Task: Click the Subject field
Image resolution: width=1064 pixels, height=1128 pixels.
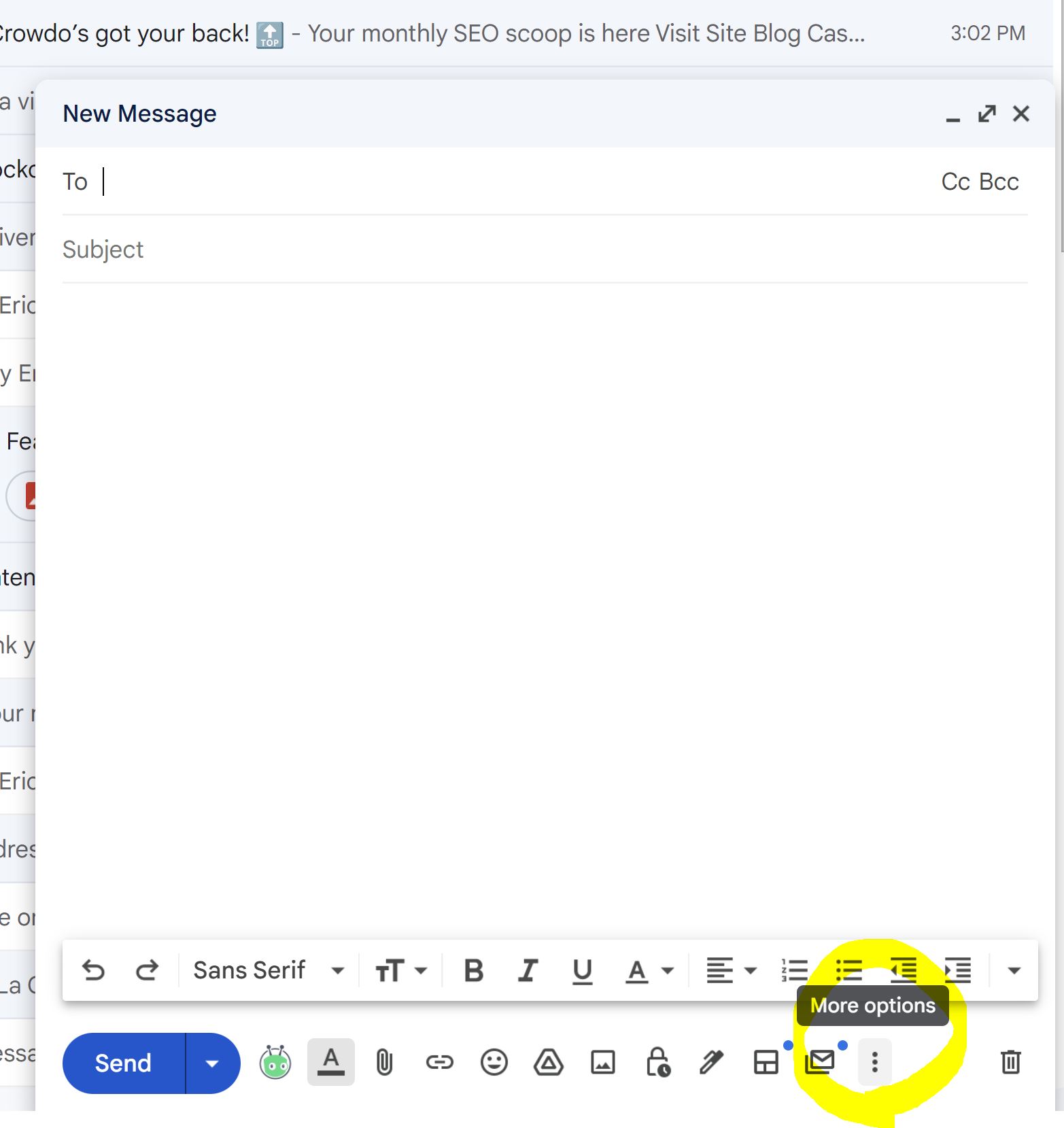Action: point(545,250)
